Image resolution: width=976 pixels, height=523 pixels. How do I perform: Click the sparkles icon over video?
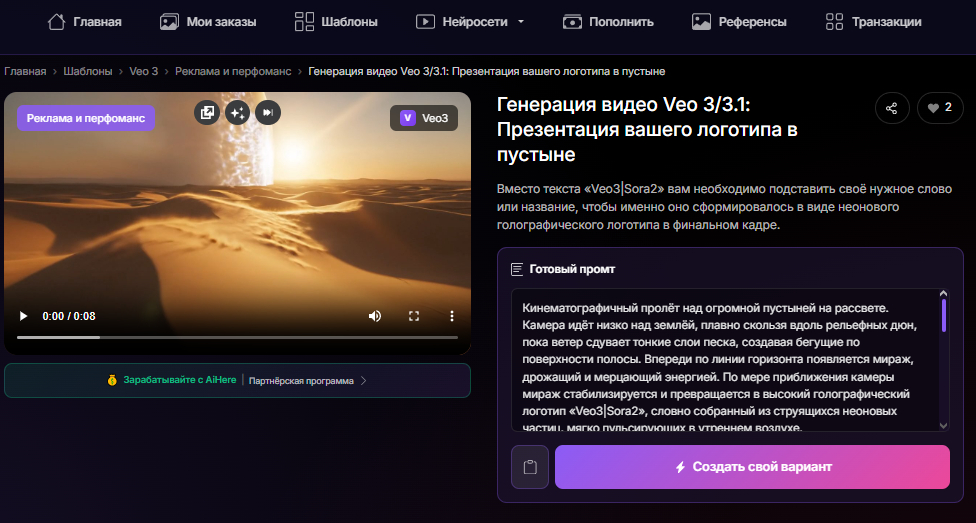tap(237, 113)
